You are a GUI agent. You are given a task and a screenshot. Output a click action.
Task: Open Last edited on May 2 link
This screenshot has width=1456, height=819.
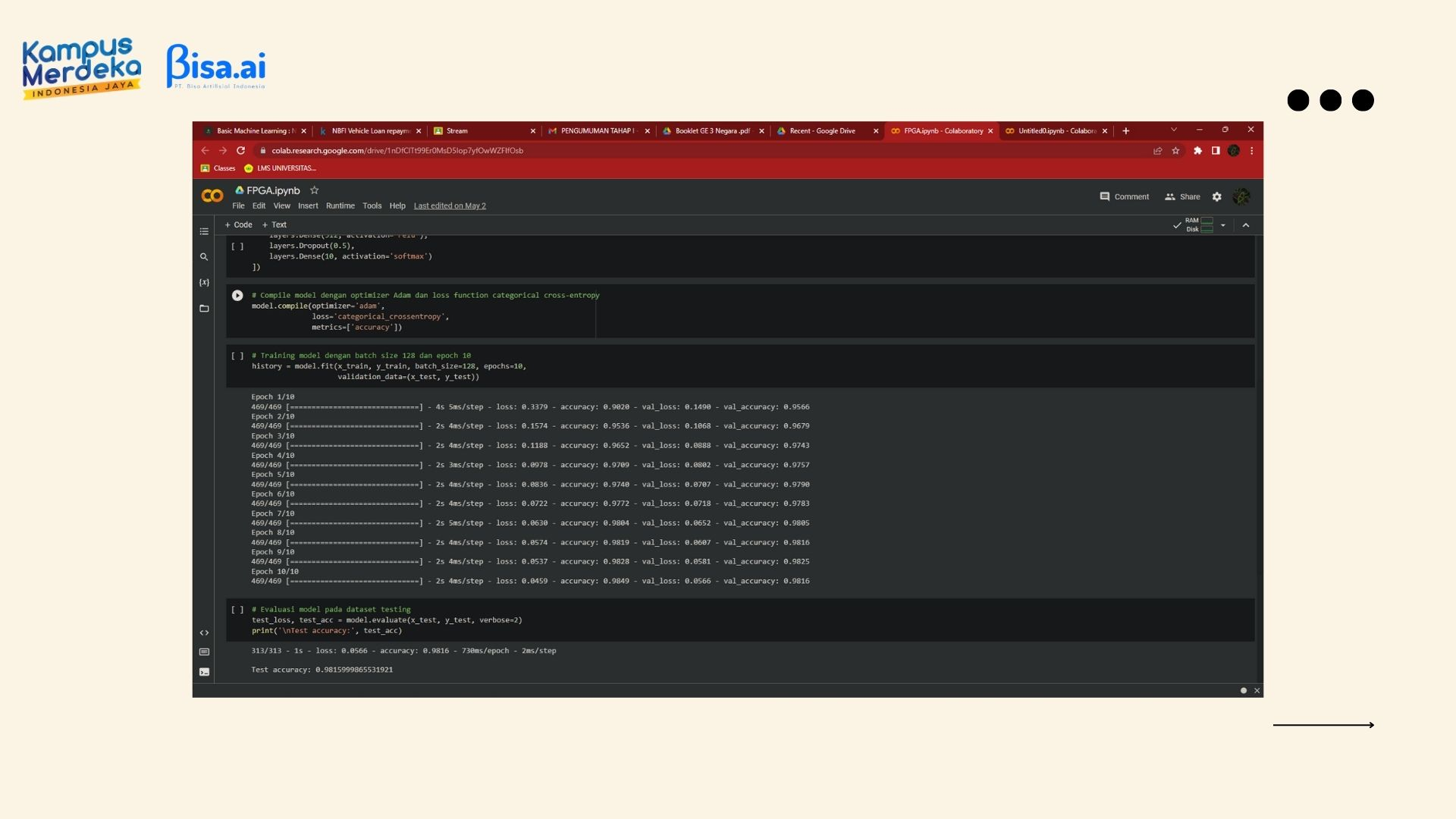(450, 206)
